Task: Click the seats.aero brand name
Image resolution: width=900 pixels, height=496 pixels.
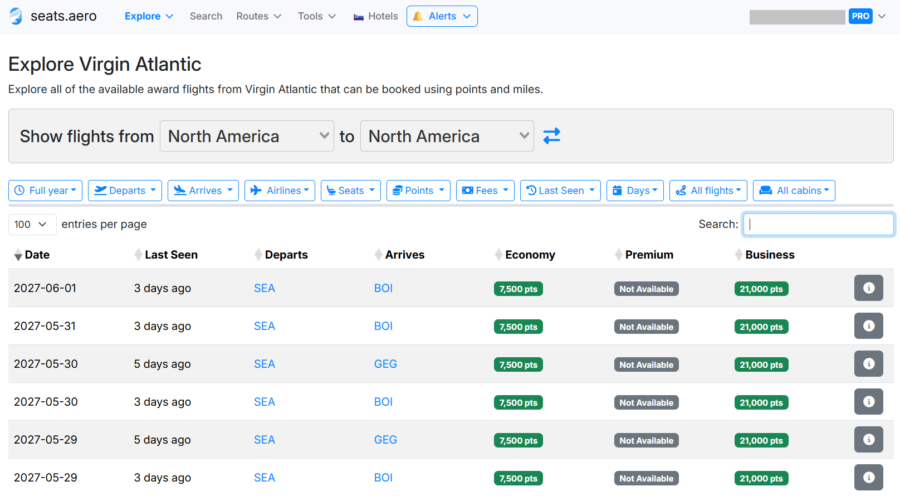Action: pyautogui.click(x=64, y=16)
